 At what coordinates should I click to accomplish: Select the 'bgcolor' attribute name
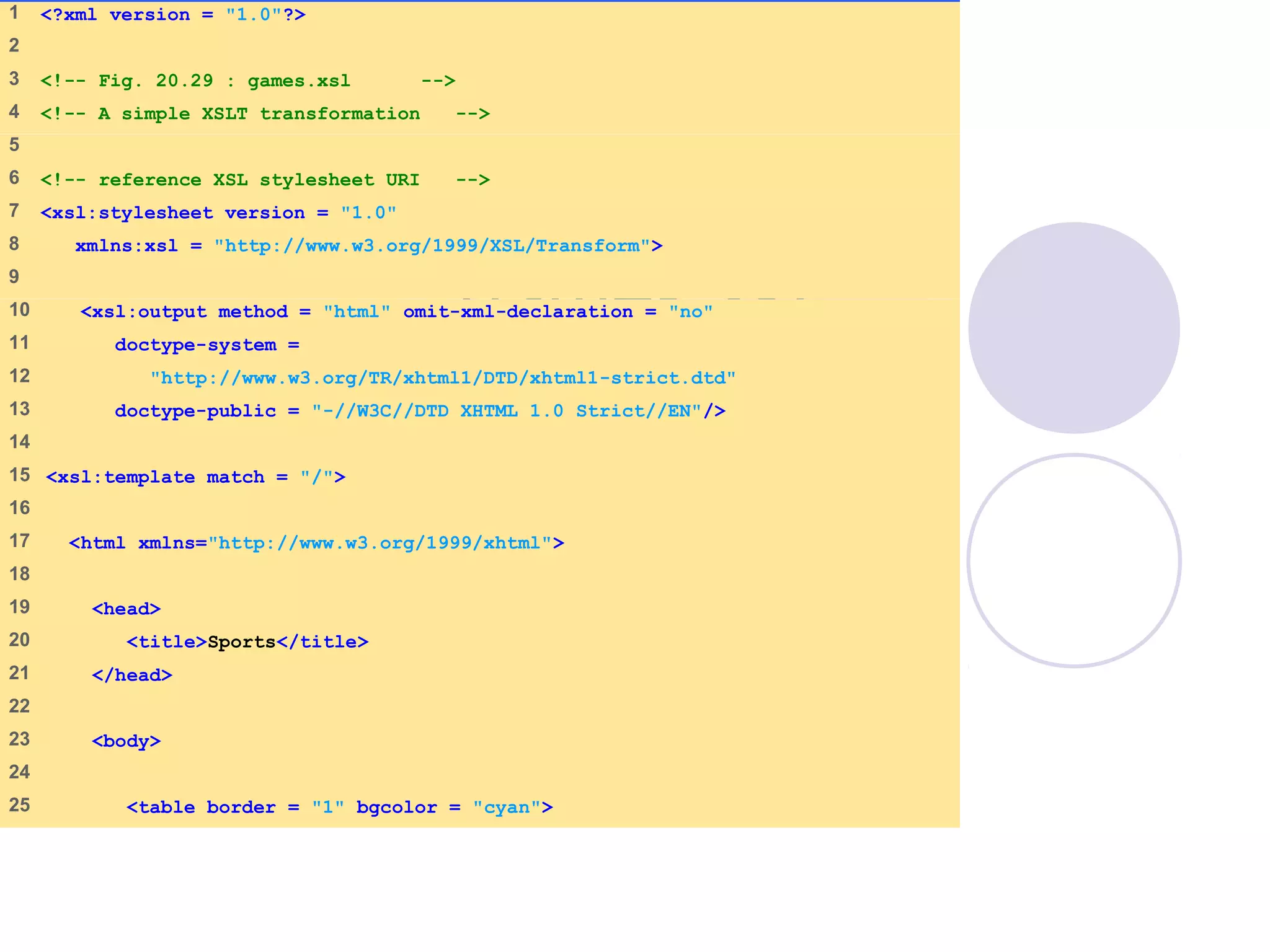[x=396, y=808]
